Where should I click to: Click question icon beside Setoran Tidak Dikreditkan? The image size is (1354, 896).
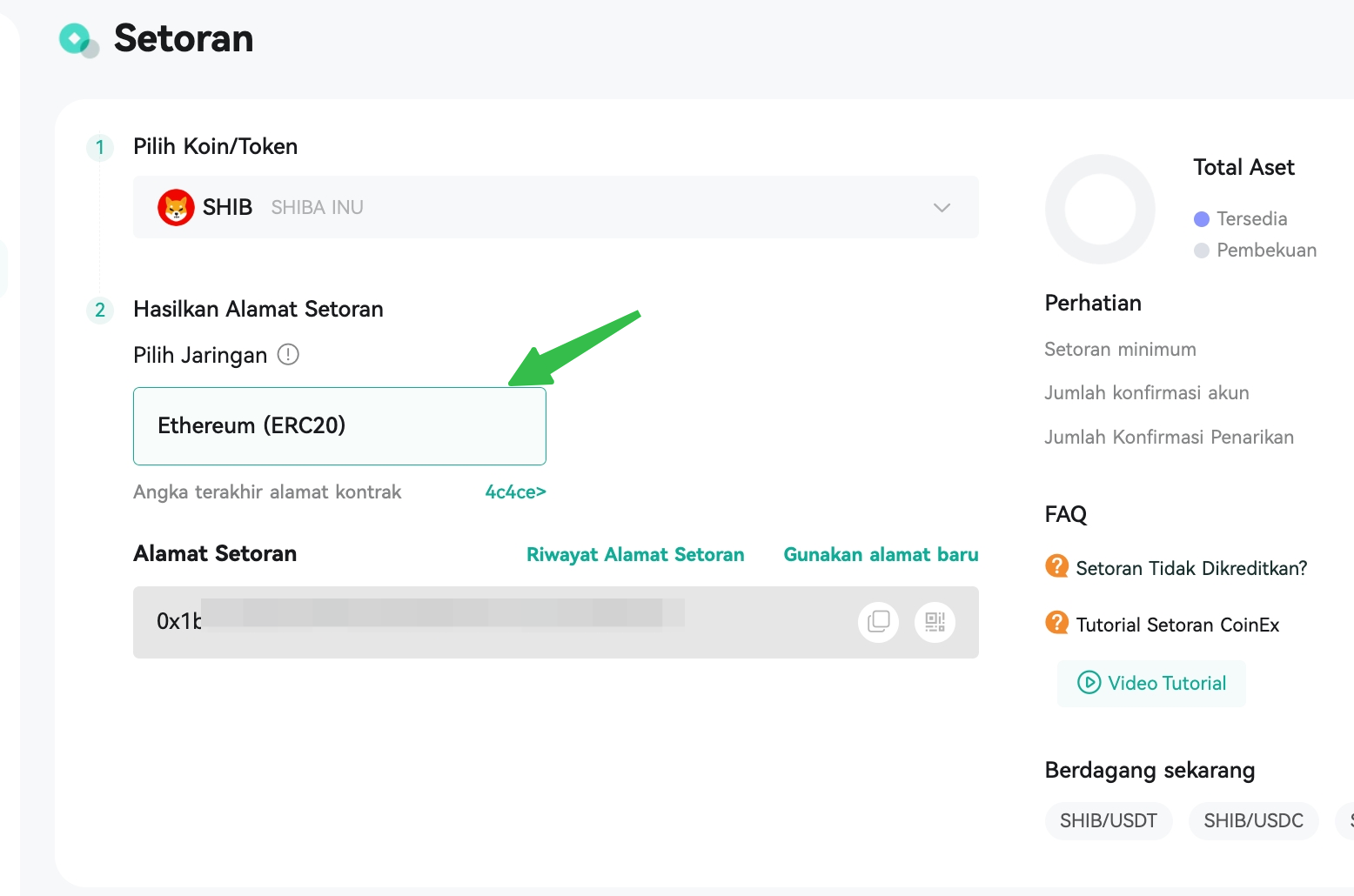1056,566
